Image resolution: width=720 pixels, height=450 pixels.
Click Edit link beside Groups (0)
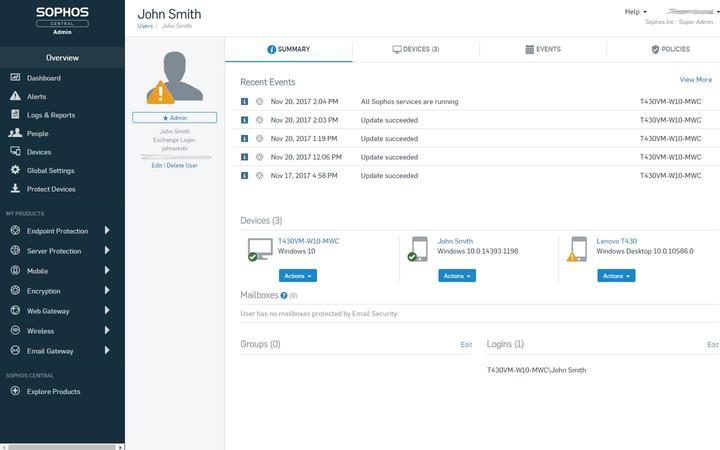click(466, 344)
